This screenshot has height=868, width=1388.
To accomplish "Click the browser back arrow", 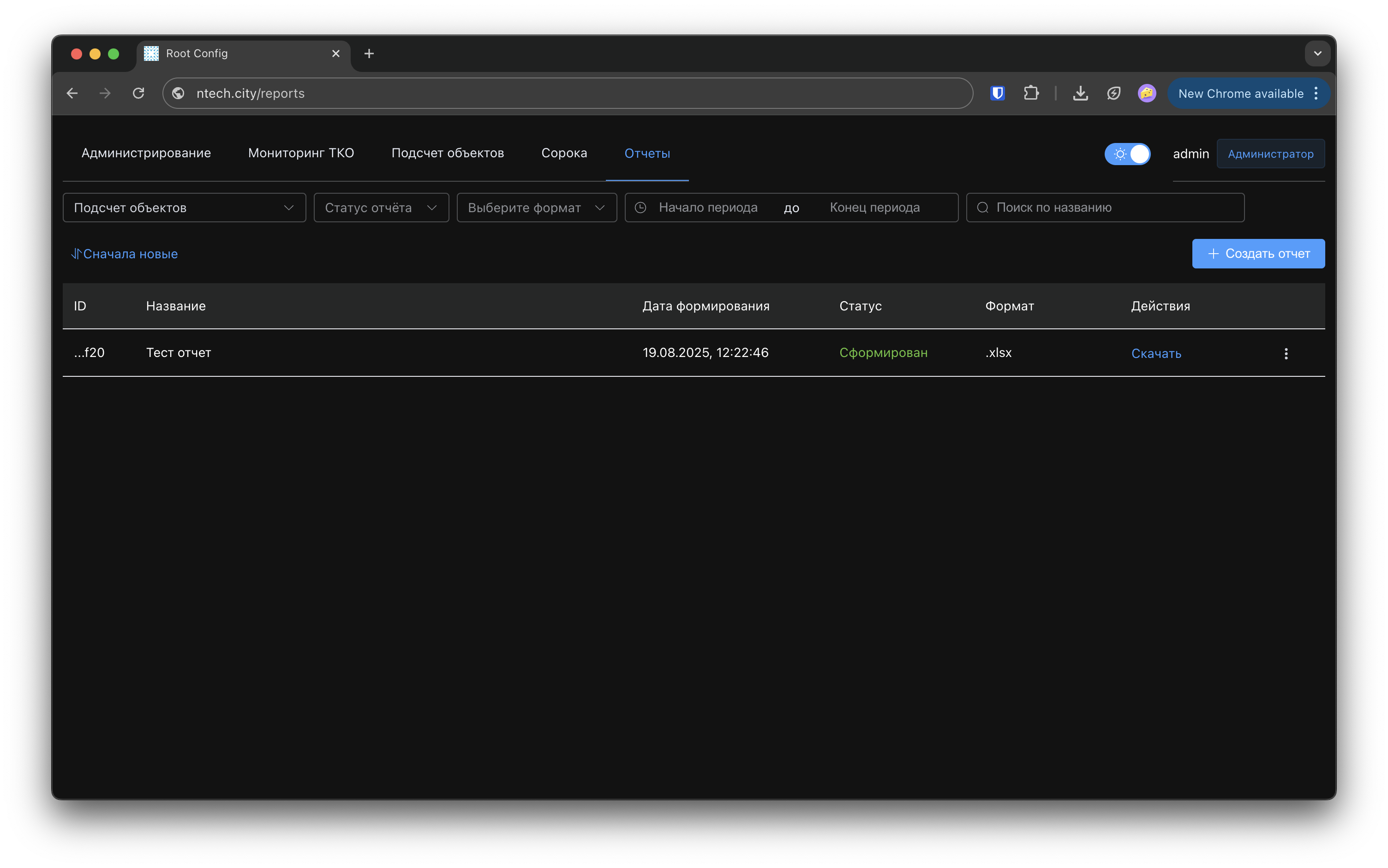I will [72, 93].
